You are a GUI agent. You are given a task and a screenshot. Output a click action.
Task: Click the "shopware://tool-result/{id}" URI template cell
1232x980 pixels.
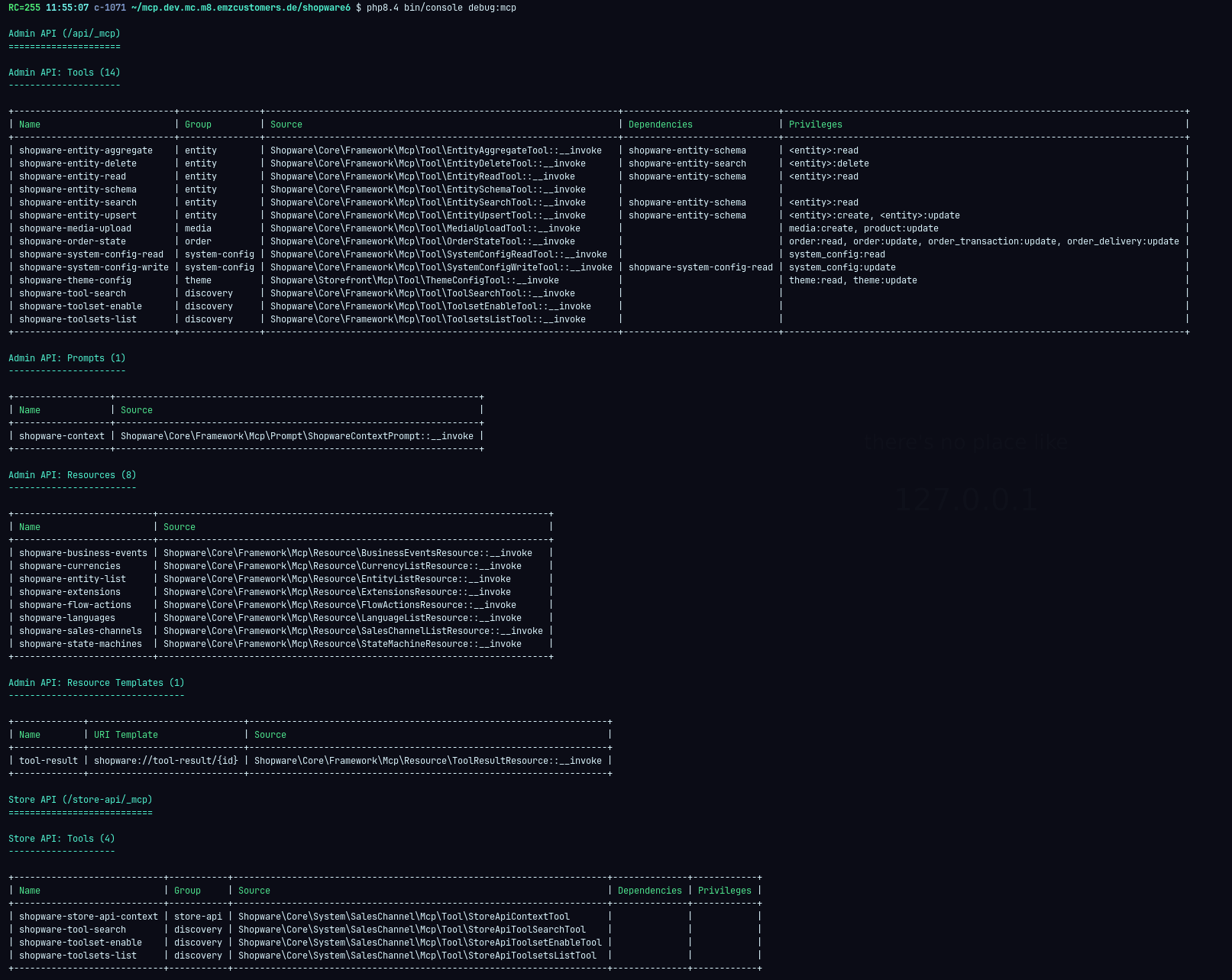[166, 761]
